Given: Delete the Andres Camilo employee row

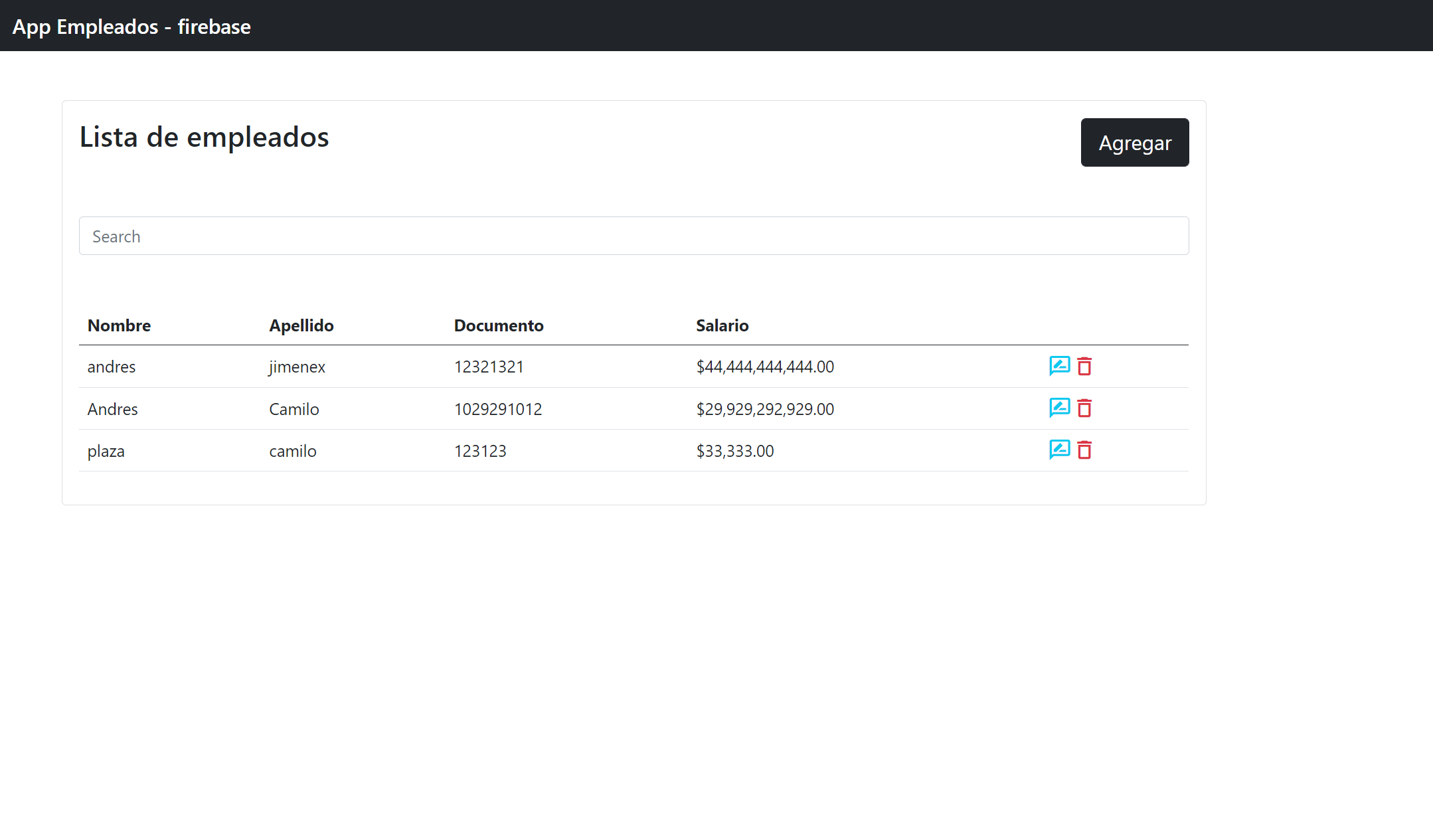Looking at the screenshot, I should (1084, 408).
